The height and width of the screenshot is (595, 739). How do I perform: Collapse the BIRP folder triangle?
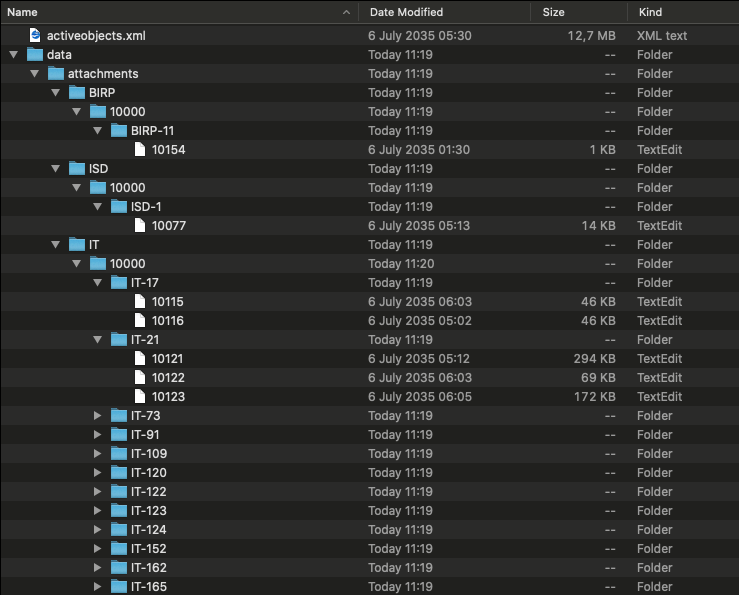(x=56, y=92)
